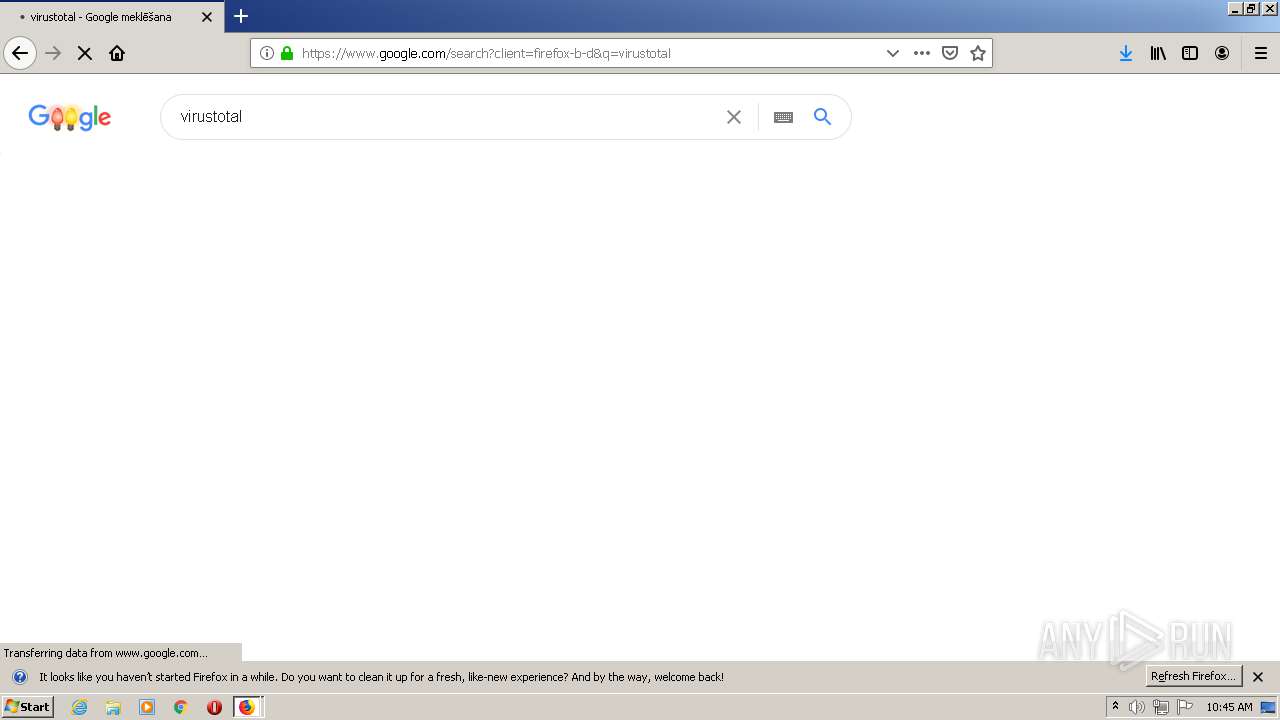Click 'Transferring data from www.google.com' status text
Image resolution: width=1280 pixels, height=720 pixels.
(106, 653)
